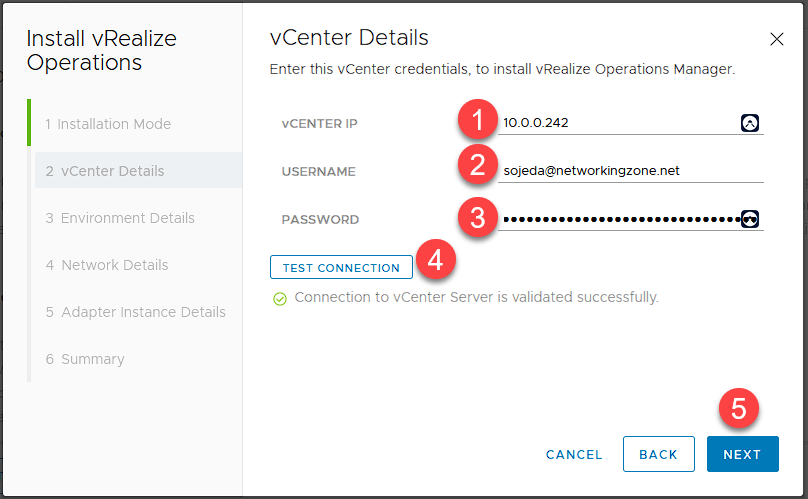This screenshot has height=499, width=808.
Task: Cancel the vRealize installation wizard
Action: click(x=574, y=454)
